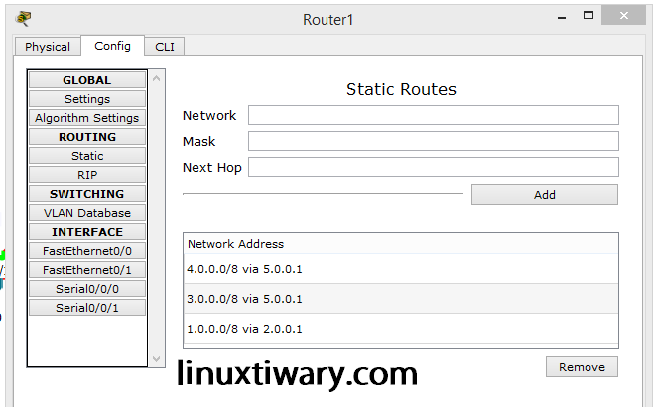This screenshot has height=407, width=653.
Task: Configure the Serial0/0/1 interface
Action: click(87, 308)
